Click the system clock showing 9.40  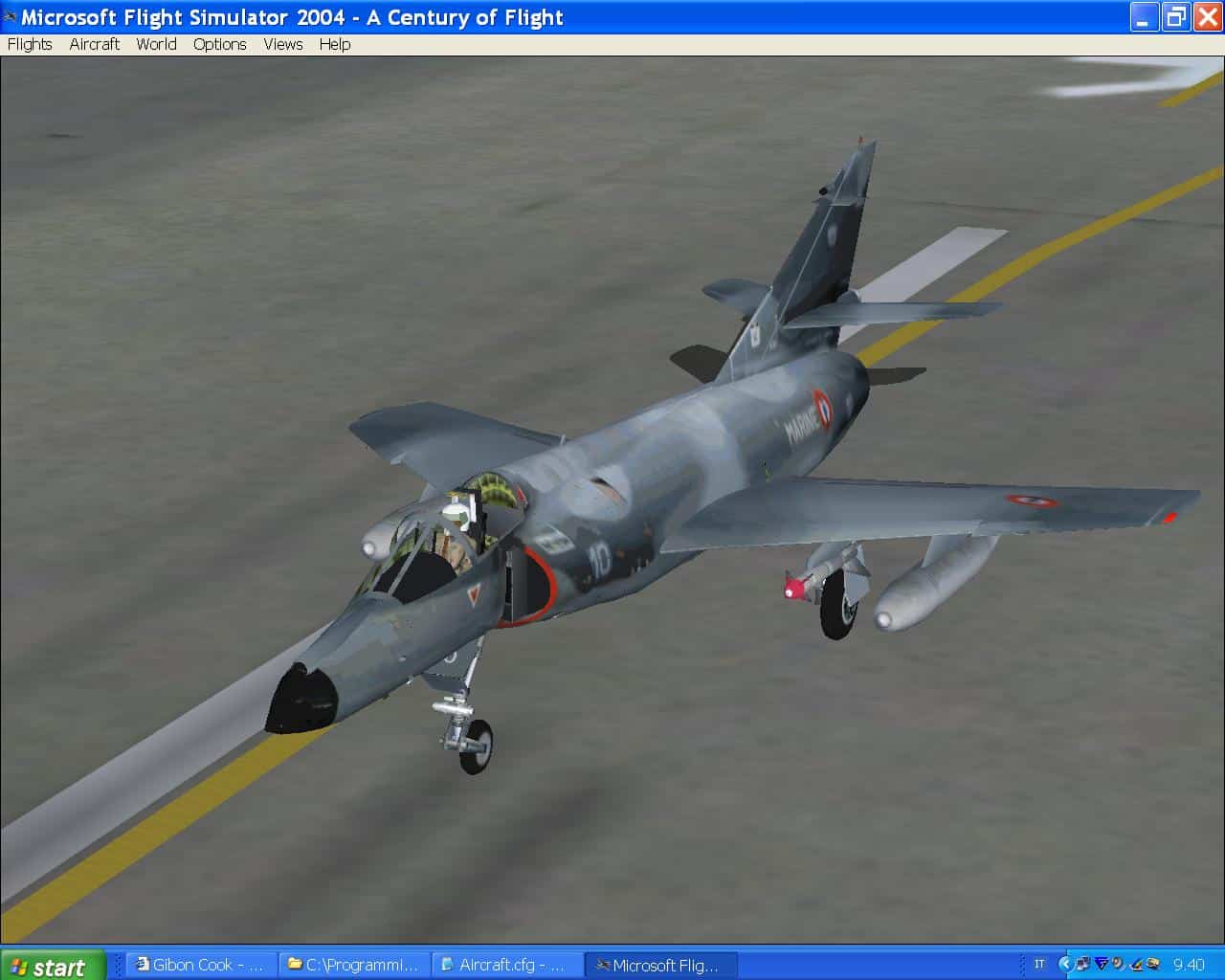(x=1189, y=965)
